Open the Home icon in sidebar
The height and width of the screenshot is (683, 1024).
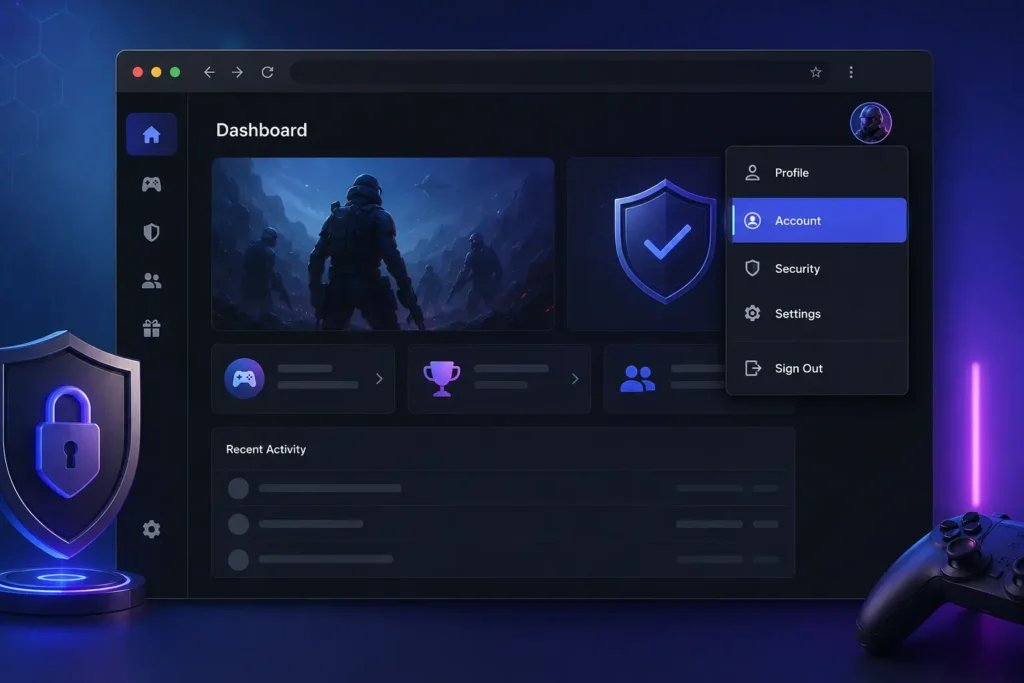(x=151, y=135)
